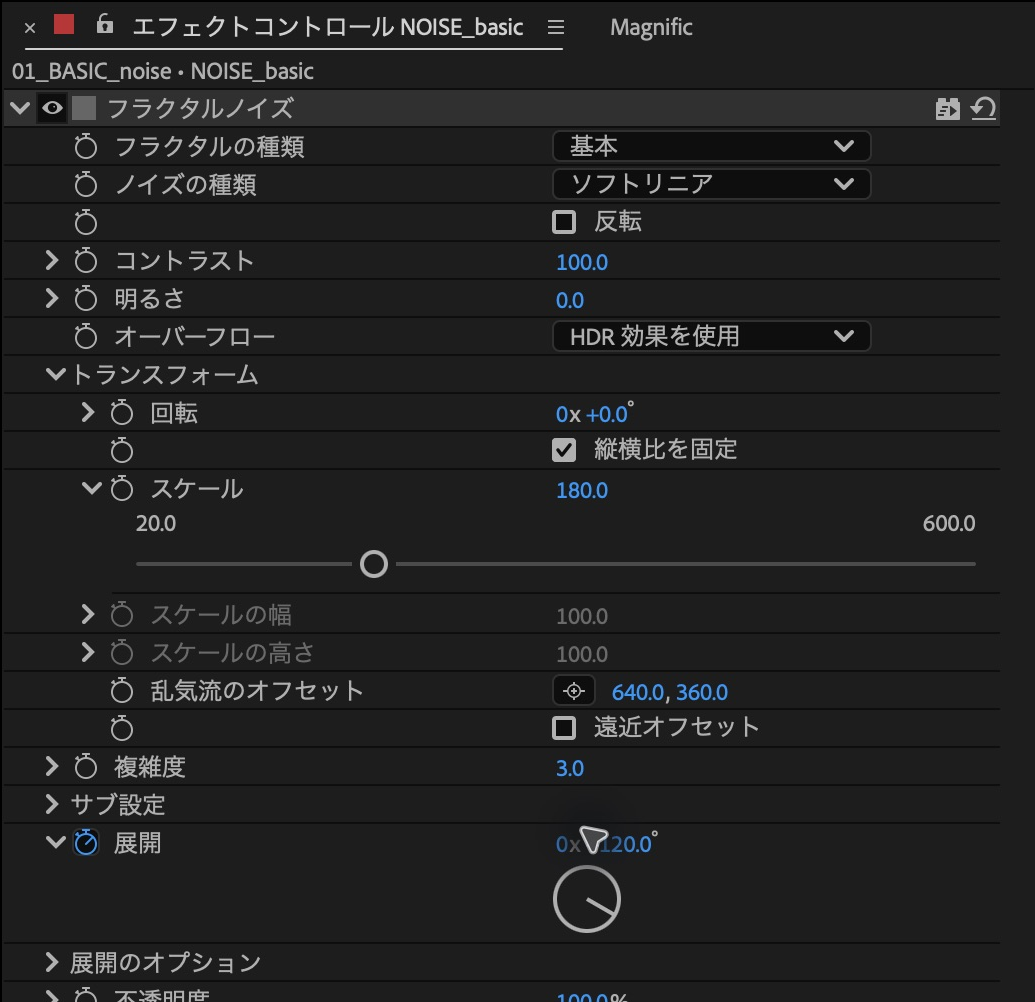Open フラクタルノイズ preset save icon

pyautogui.click(x=947, y=108)
